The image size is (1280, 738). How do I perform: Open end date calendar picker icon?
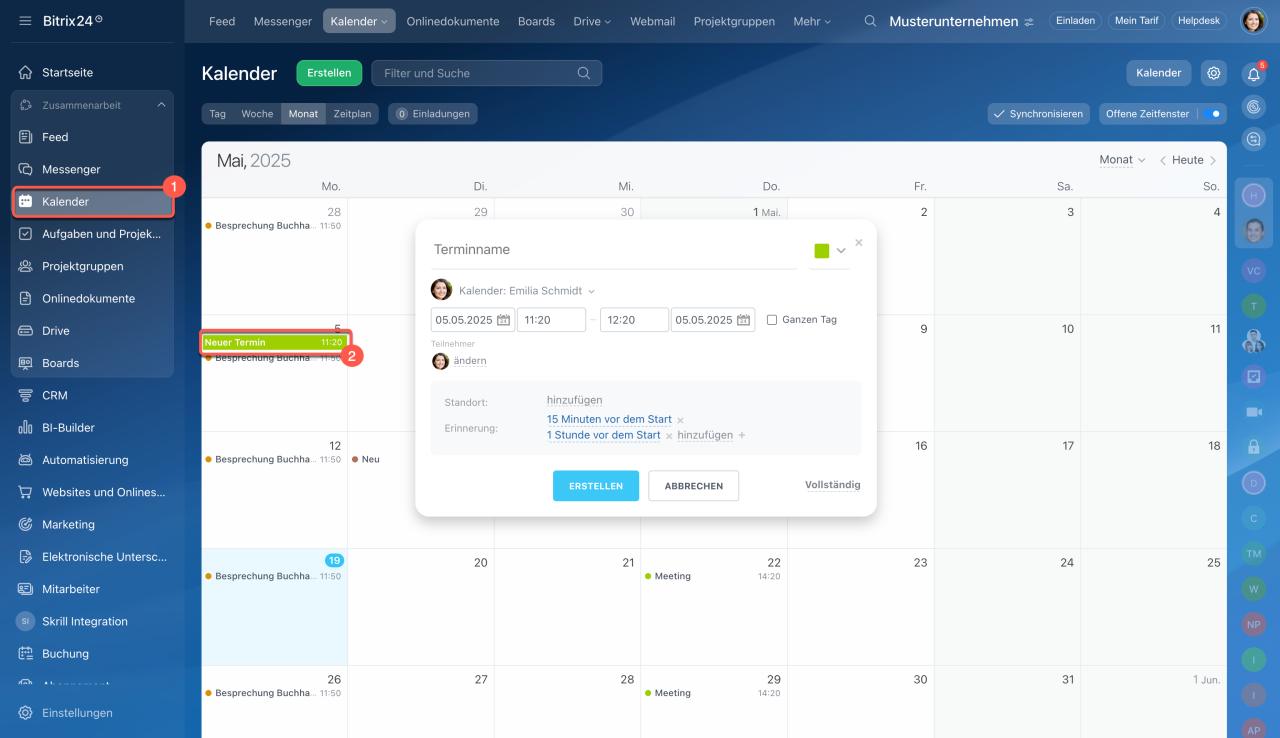744,320
